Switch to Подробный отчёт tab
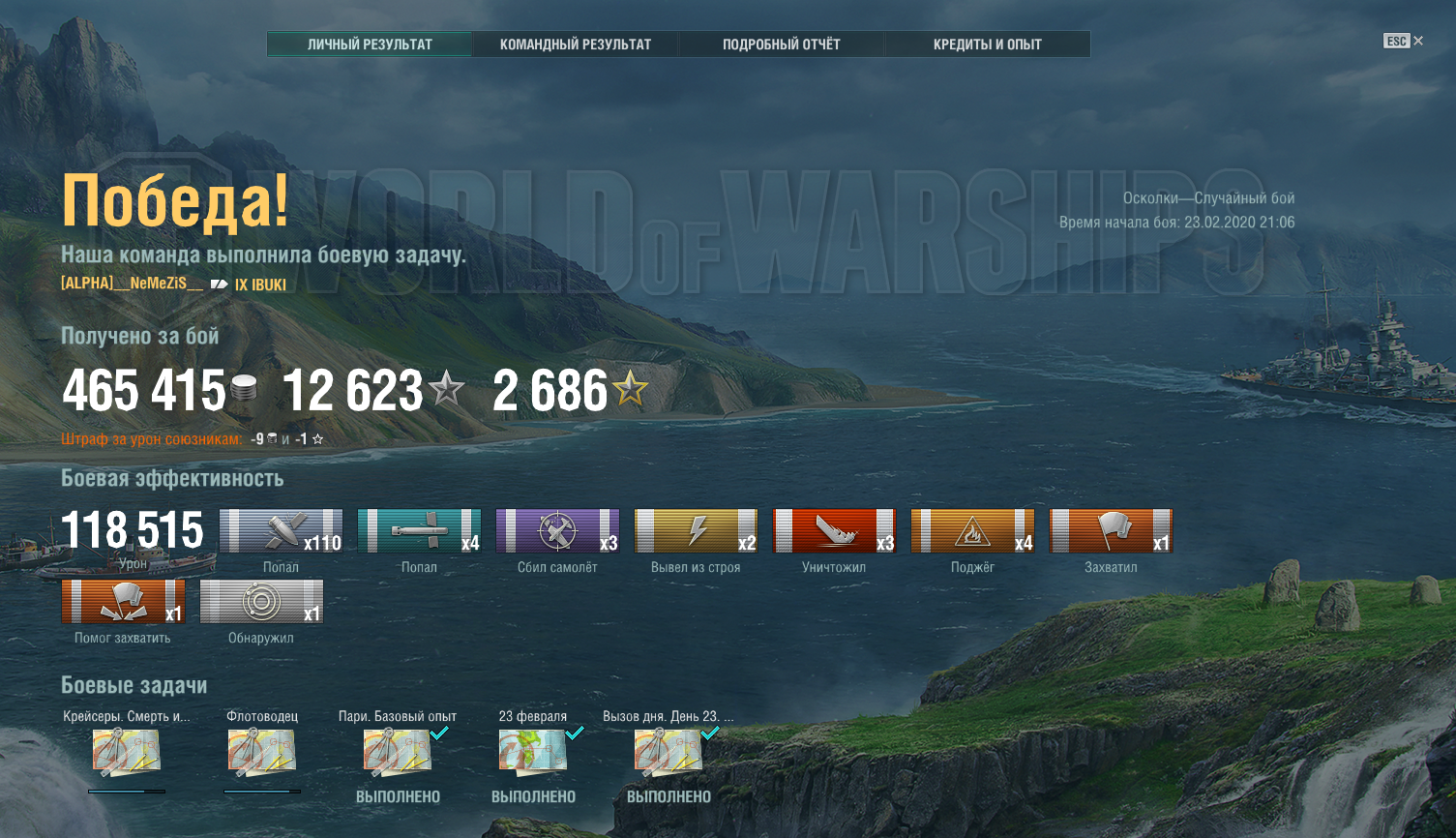 [x=781, y=45]
